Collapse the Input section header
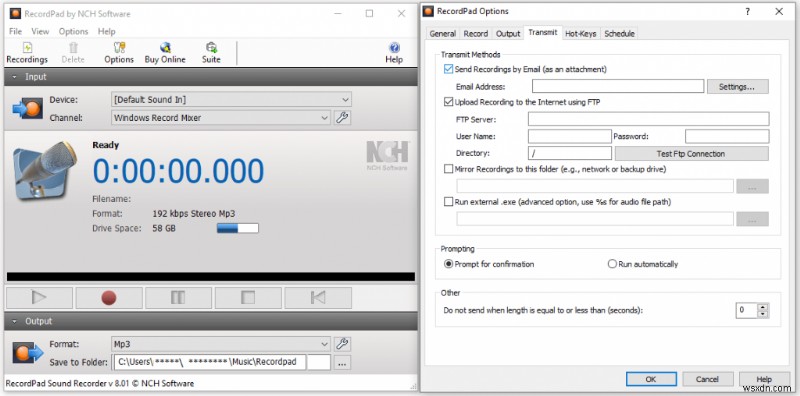Image resolution: width=800 pixels, height=396 pixels. click(211, 77)
